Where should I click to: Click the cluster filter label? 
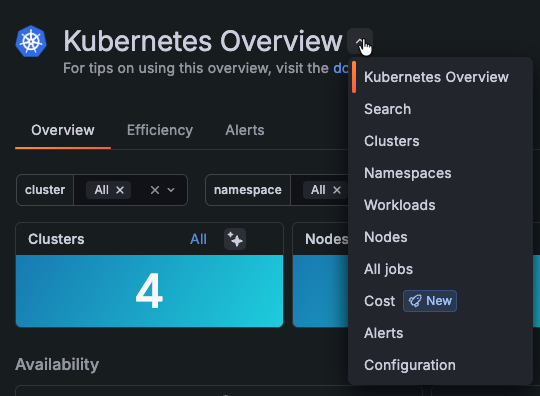45,190
